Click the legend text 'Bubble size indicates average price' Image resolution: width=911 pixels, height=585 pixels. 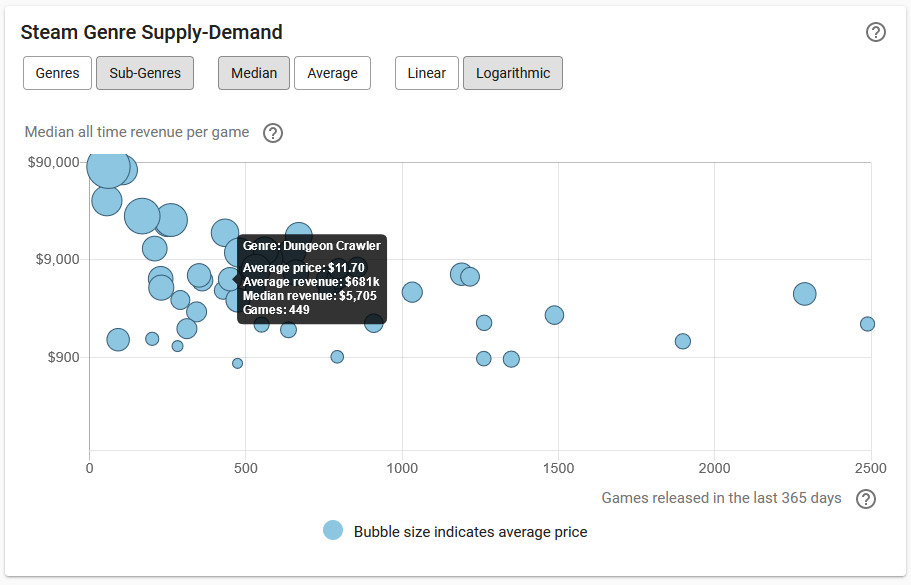click(x=470, y=532)
